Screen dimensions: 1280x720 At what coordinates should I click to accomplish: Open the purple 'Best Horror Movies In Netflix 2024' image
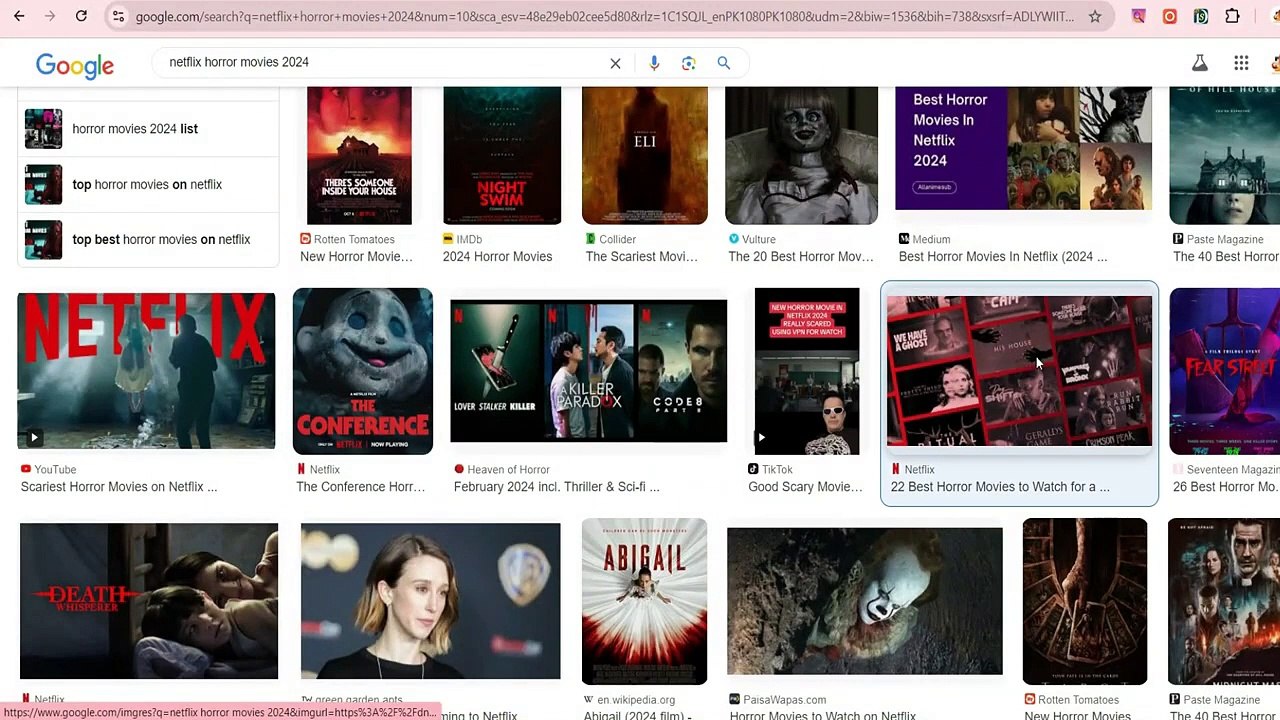(1023, 148)
